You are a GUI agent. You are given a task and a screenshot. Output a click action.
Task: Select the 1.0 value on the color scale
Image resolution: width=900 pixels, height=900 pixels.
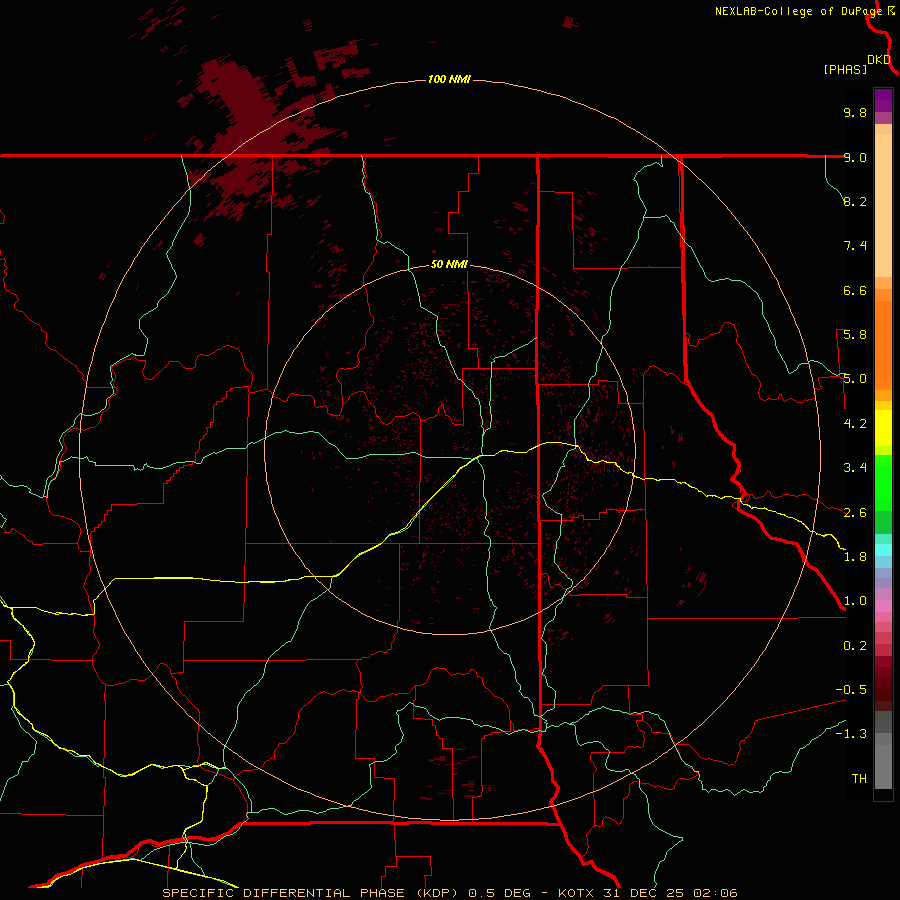(855, 601)
